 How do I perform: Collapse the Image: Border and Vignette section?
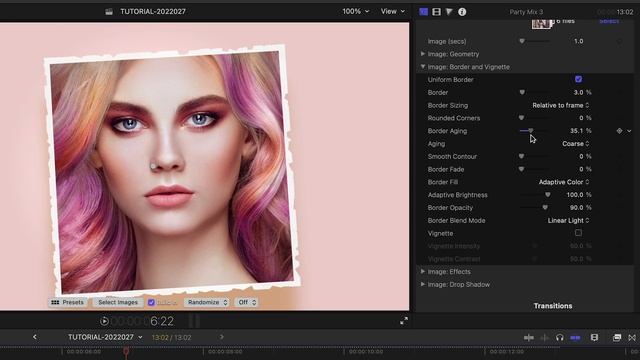[423, 67]
